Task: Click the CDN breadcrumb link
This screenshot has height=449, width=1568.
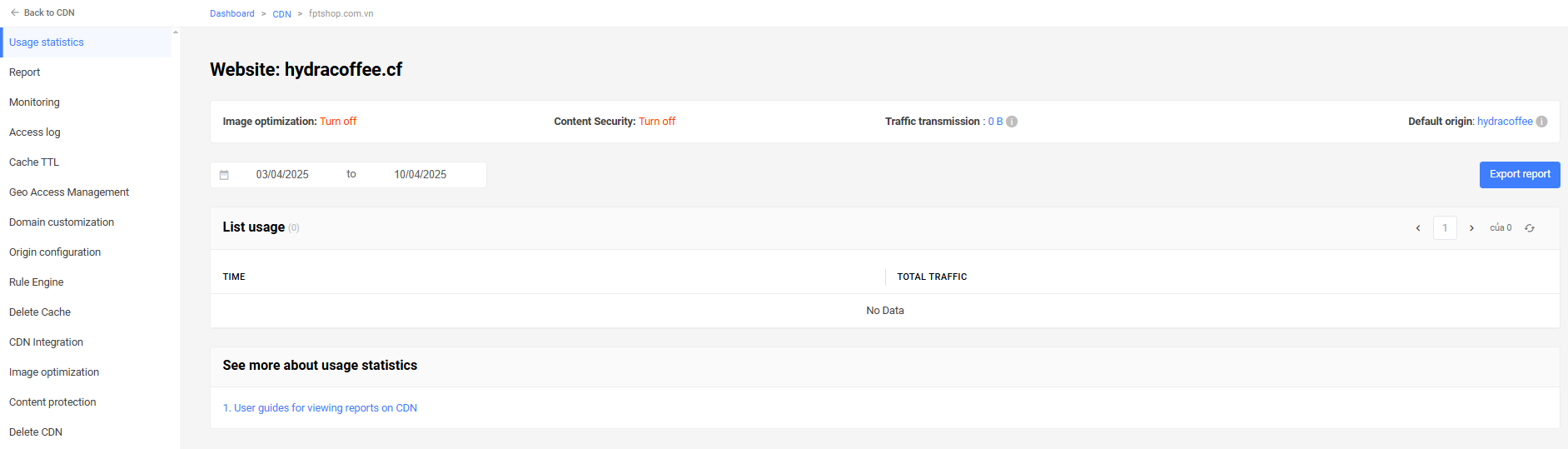Action: [281, 14]
